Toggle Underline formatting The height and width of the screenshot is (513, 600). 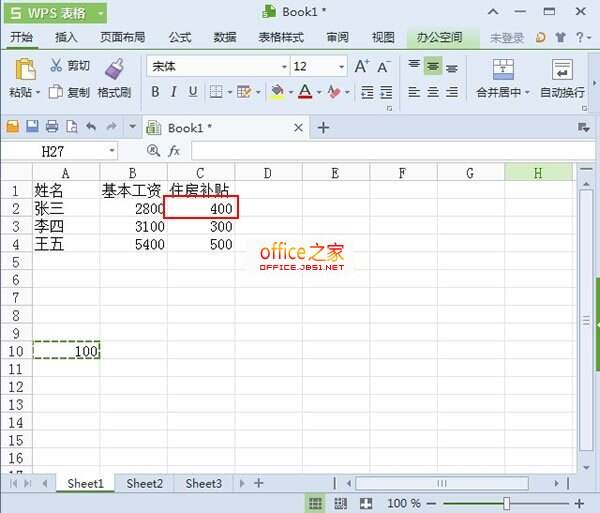coord(193,92)
